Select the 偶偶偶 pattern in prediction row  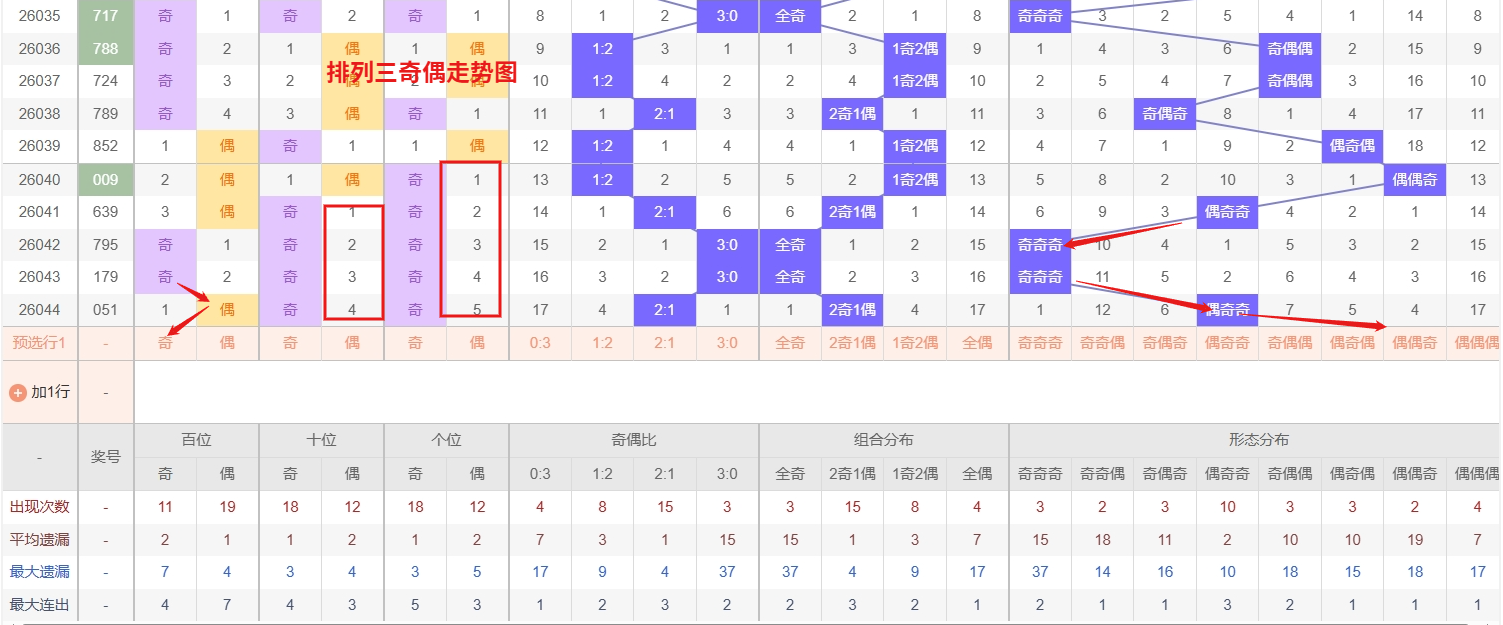[x=1477, y=342]
